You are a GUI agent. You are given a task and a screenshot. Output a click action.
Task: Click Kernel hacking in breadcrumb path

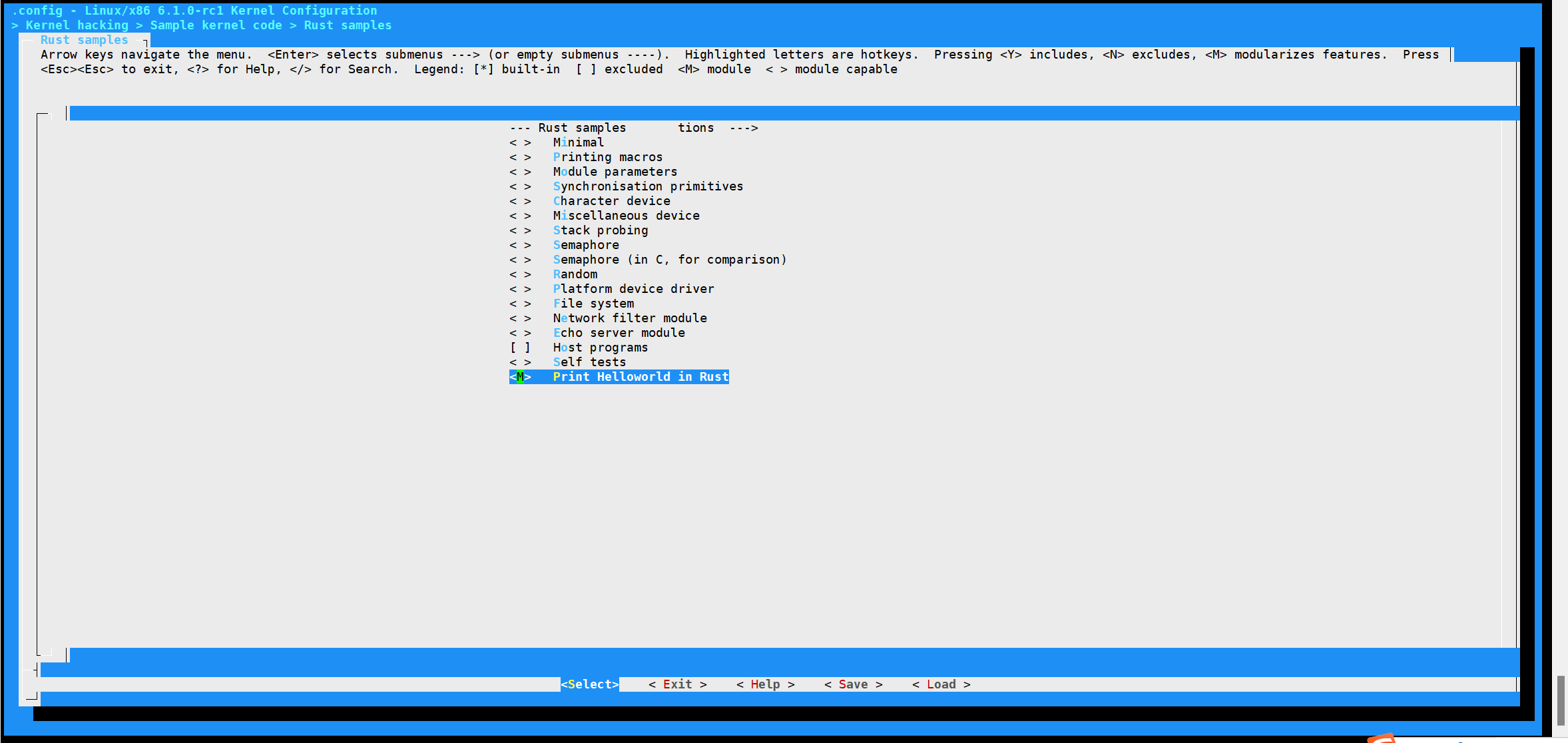(77, 25)
